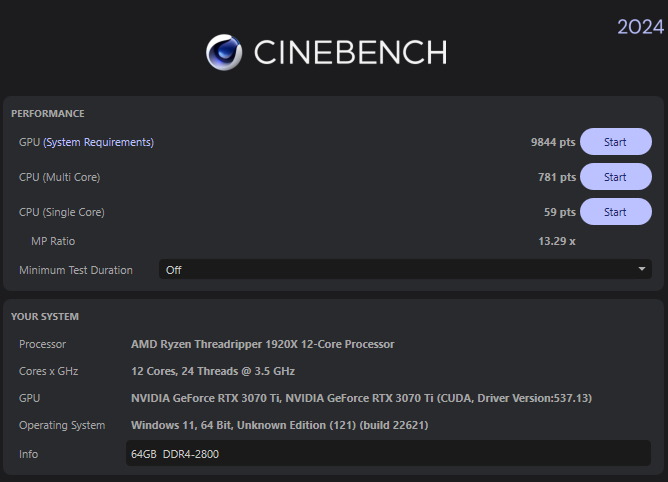Open the Minimum Test Duration dropdown
This screenshot has height=482, width=668.
pyautogui.click(x=405, y=269)
